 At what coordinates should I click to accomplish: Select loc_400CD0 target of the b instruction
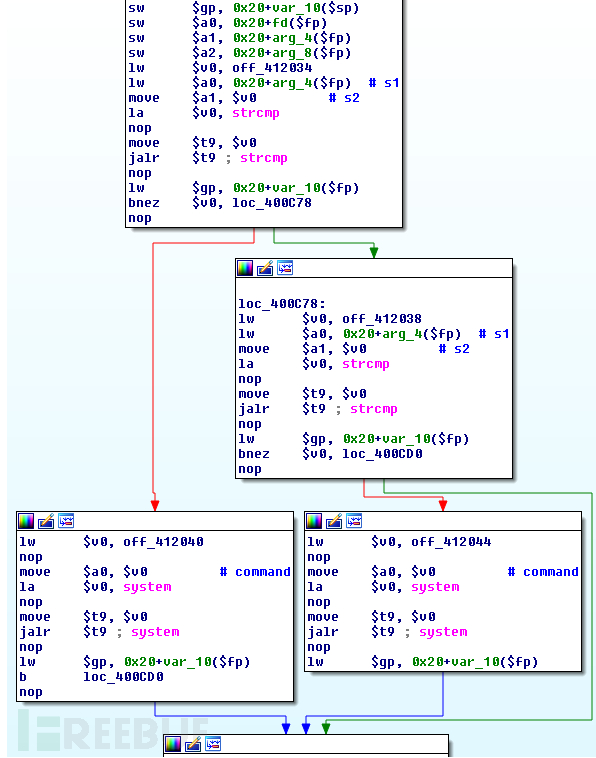(x=123, y=676)
